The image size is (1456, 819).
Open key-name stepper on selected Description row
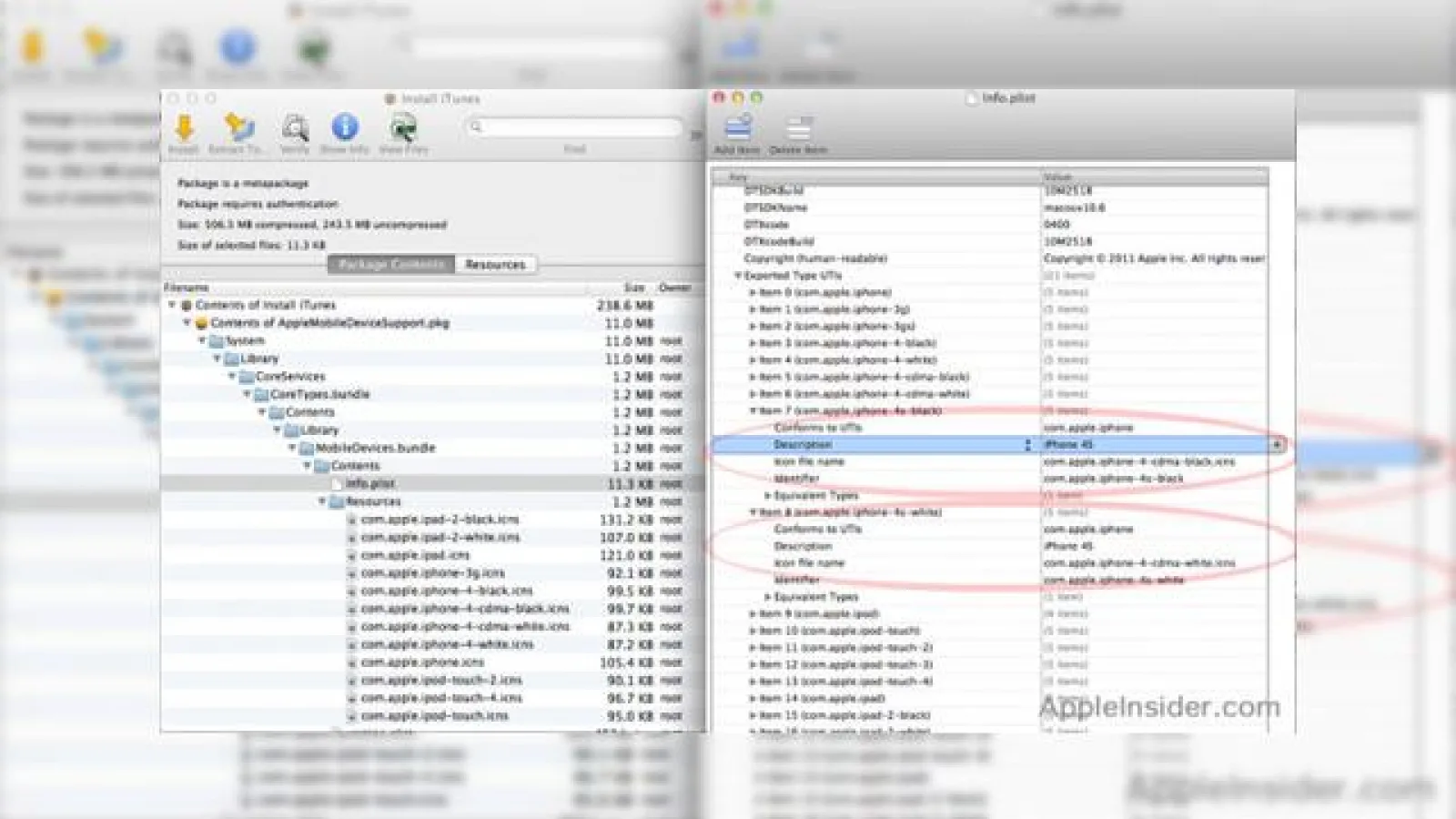click(1028, 445)
